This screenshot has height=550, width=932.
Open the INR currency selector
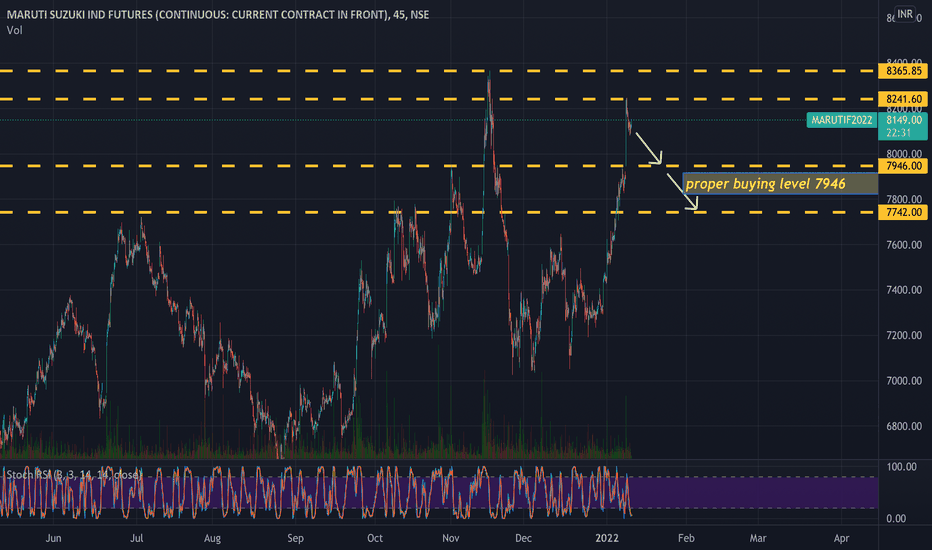tap(905, 14)
